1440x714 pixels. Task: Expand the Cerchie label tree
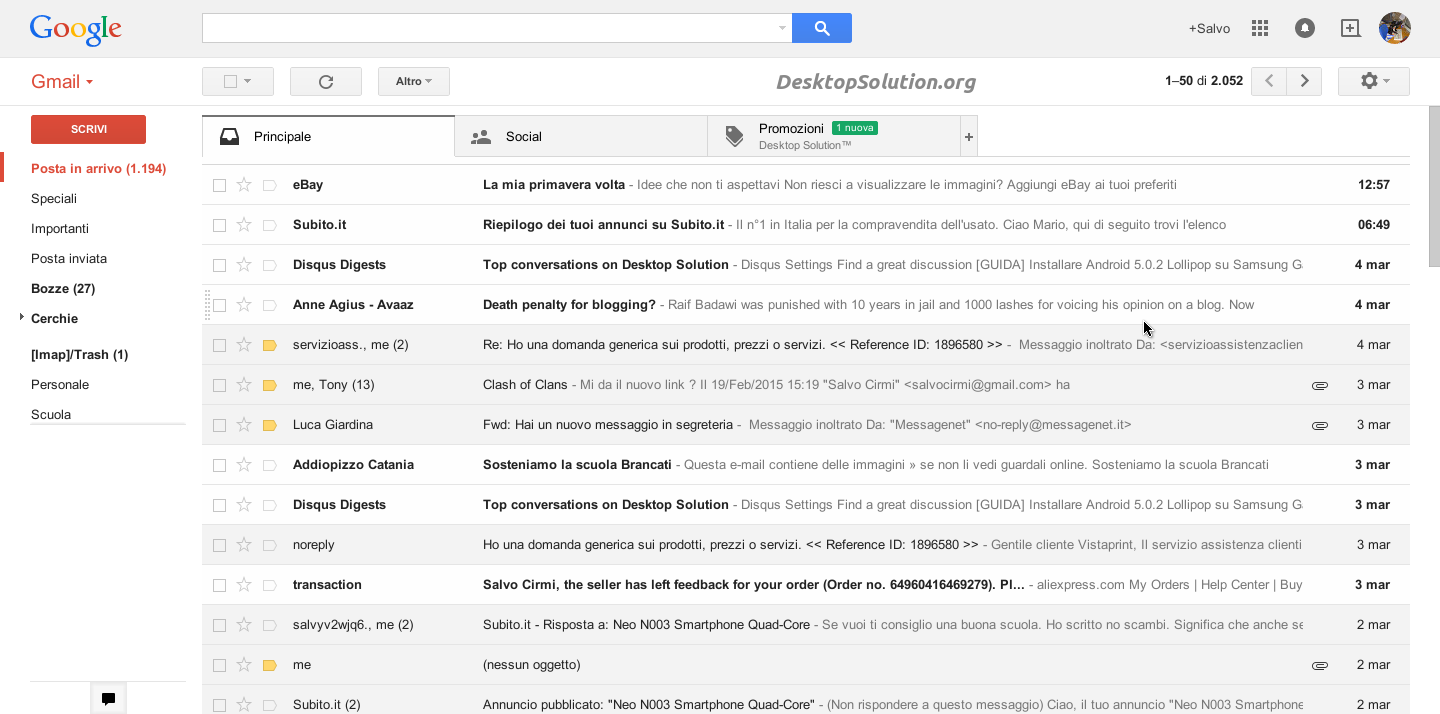21,318
